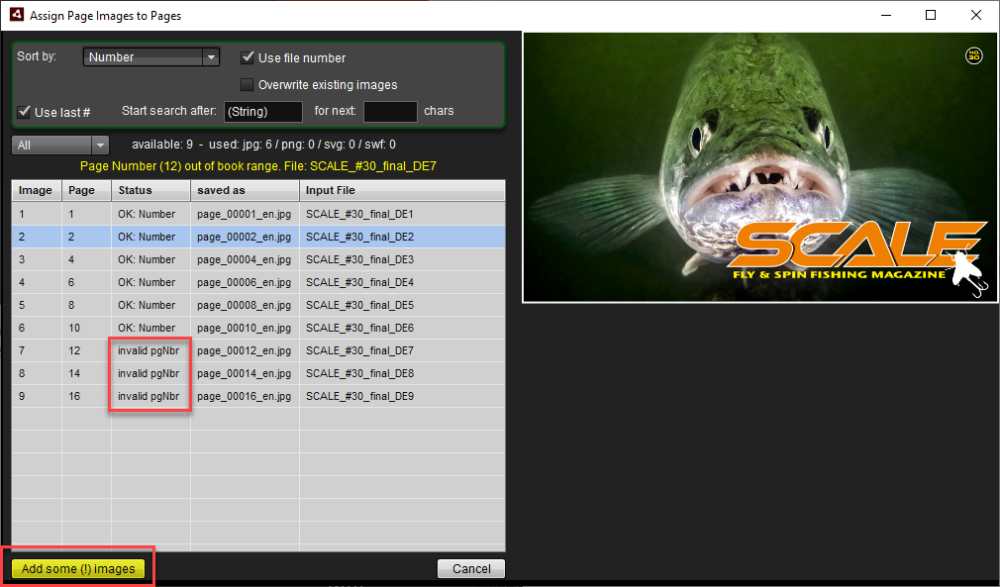Click the Status column header
The image size is (1000, 587).
click(x=151, y=190)
